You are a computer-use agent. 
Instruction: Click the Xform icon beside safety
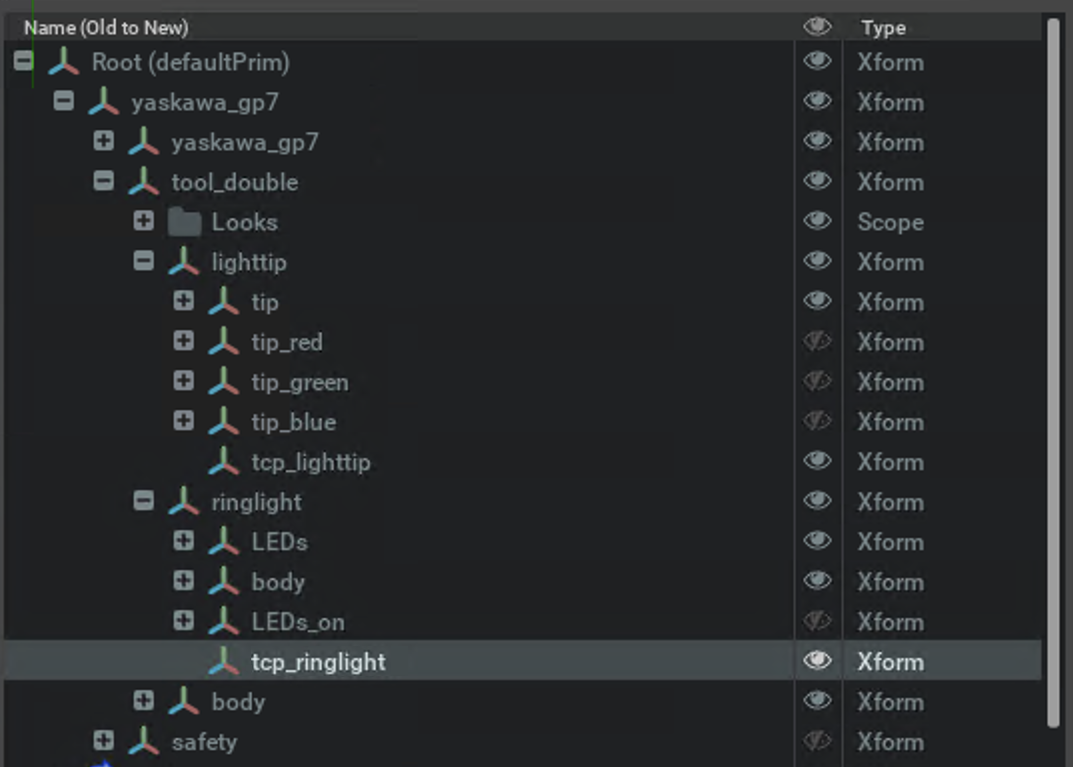(144, 742)
